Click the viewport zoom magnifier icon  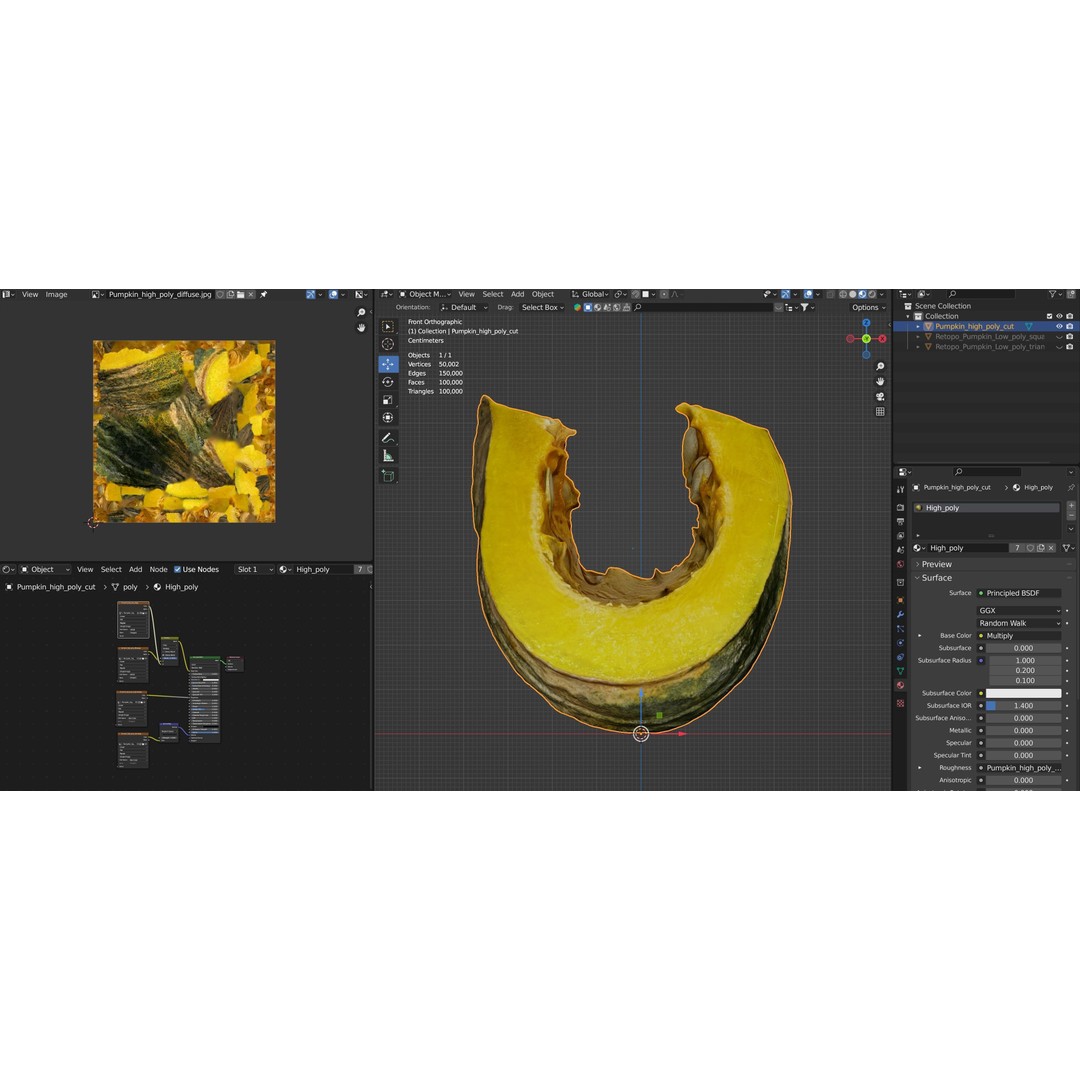(x=880, y=366)
